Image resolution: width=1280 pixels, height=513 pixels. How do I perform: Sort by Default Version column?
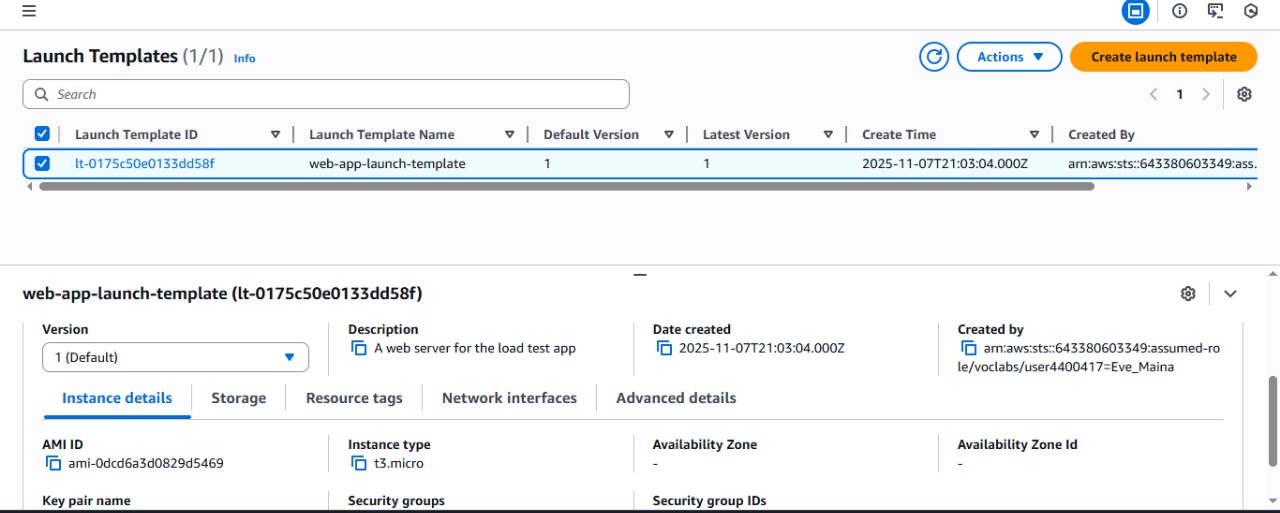[668, 134]
